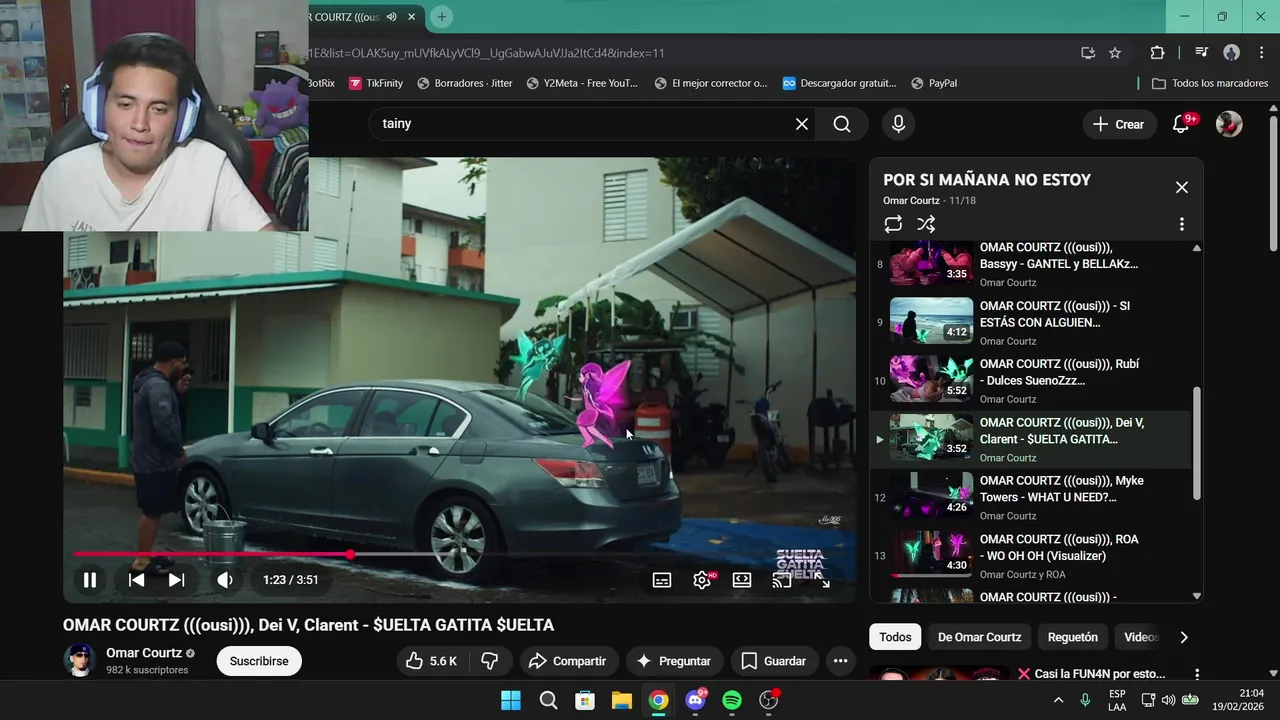Select Videos filter chip
This screenshot has height=720, width=1280.
pyautogui.click(x=1141, y=637)
